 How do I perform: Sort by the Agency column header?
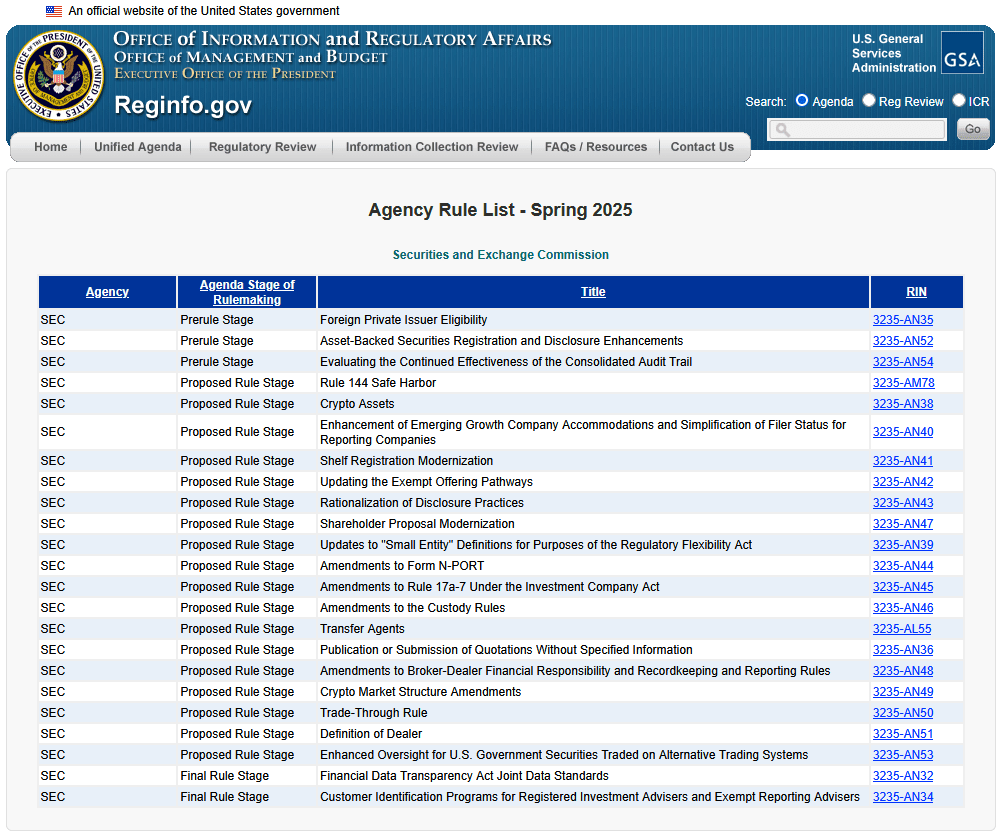pos(108,292)
